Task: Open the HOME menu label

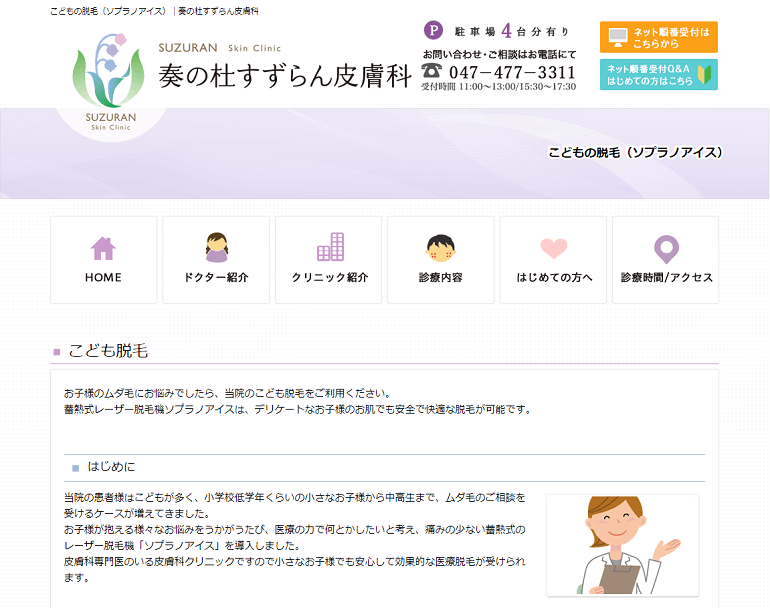Action: [x=103, y=277]
